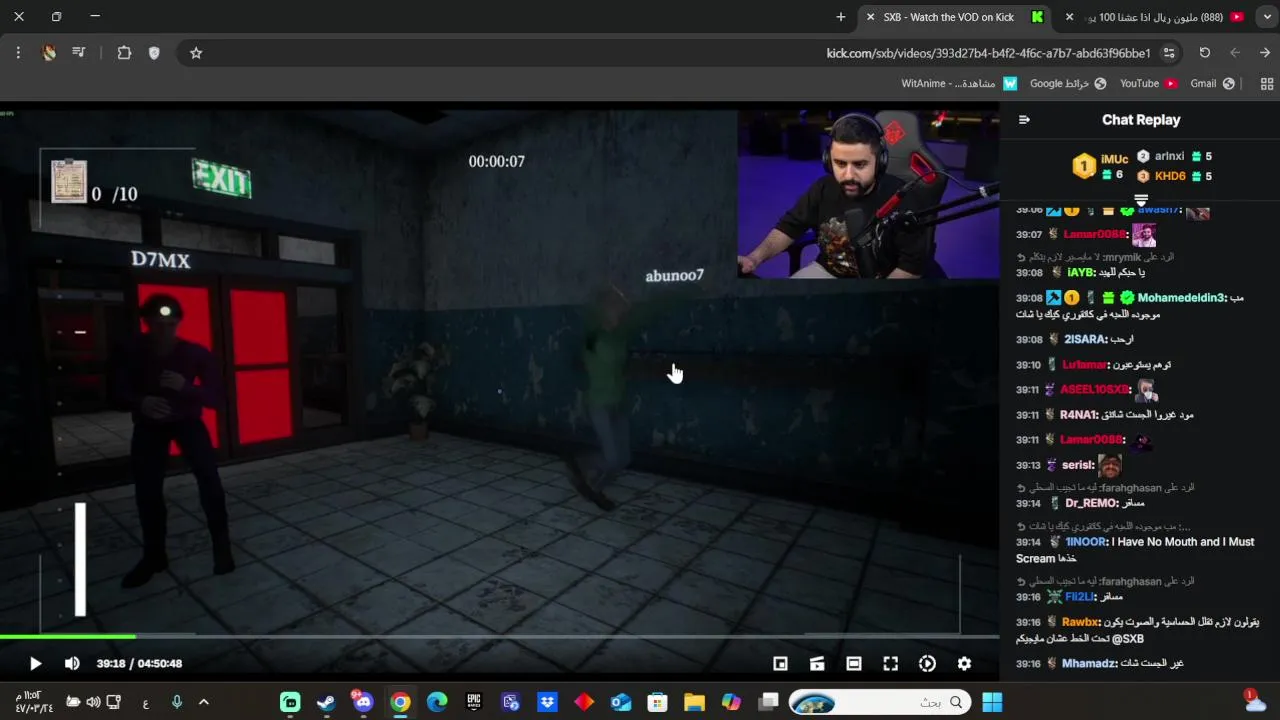This screenshot has width=1280, height=720.
Task: Open Discord from taskbar
Action: point(363,702)
